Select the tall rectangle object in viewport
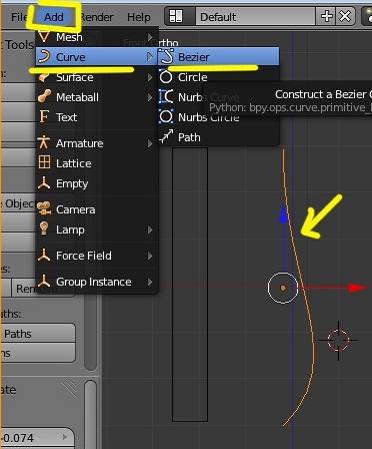Image resolution: width=372 pixels, height=449 pixels. click(190, 284)
